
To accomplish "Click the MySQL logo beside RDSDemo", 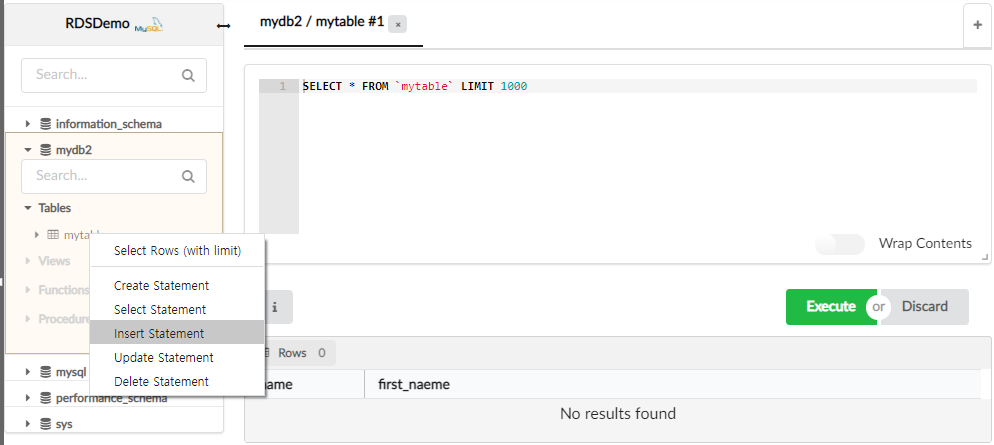I will (149, 26).
